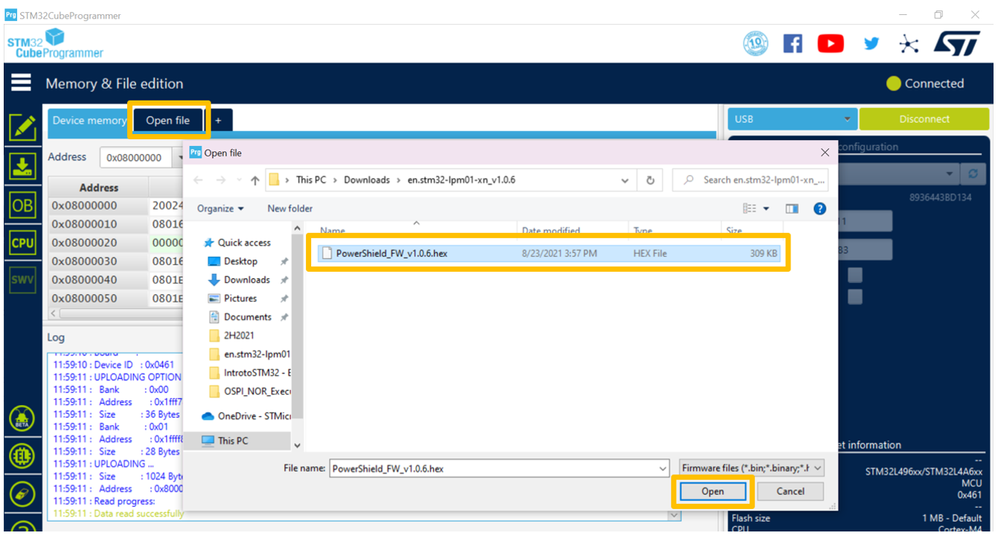Viewport: 998px width, 536px height.
Task: Select the Open file tab
Action: pyautogui.click(x=168, y=120)
